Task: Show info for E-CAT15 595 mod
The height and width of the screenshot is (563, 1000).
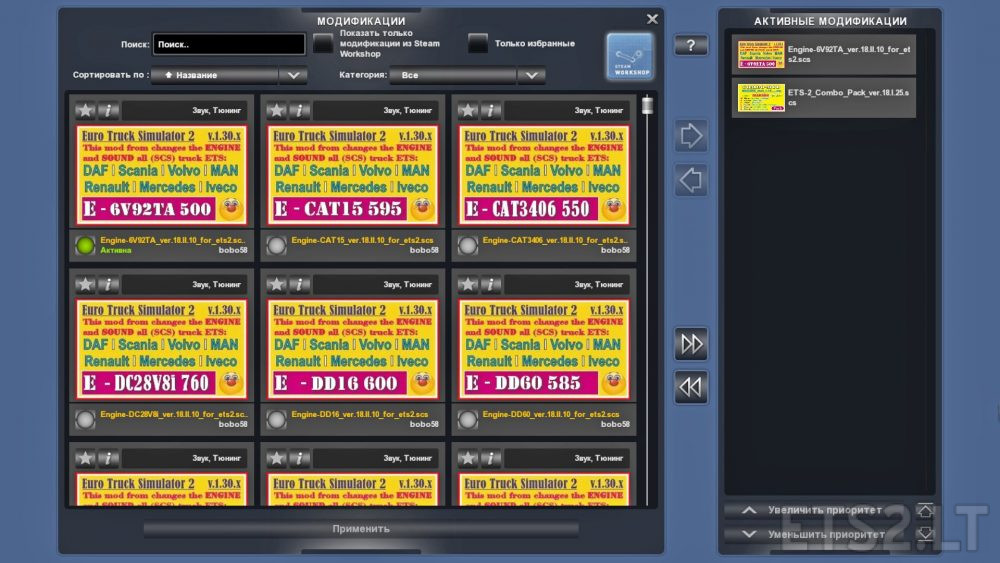Action: pos(299,110)
